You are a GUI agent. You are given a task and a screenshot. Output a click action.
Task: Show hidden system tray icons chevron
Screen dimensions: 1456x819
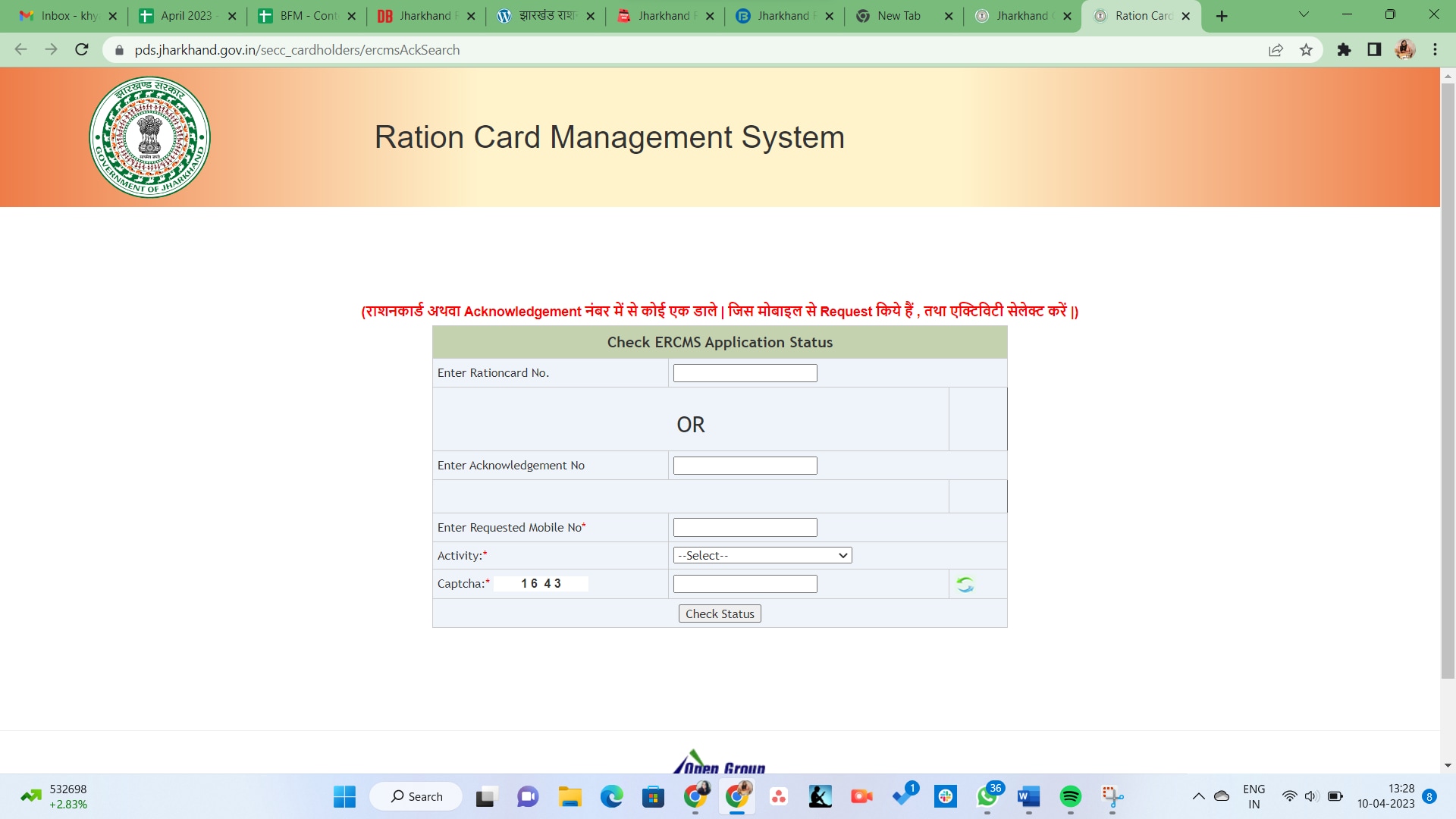coord(1198,796)
